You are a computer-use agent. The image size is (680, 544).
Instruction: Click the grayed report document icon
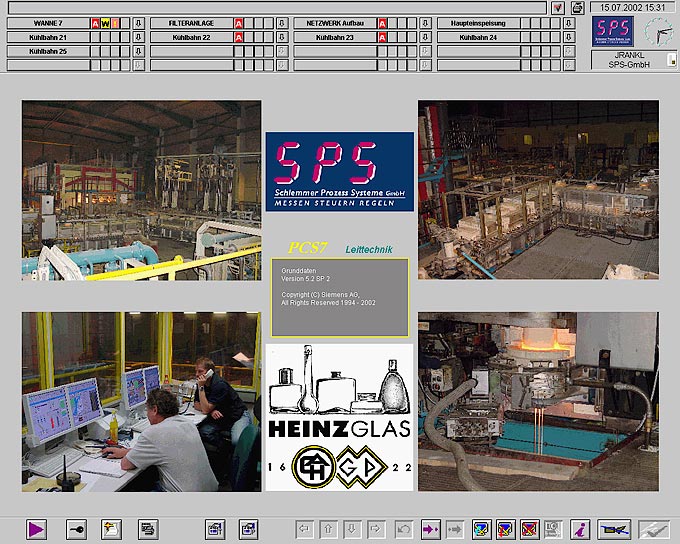pyautogui.click(x=553, y=529)
